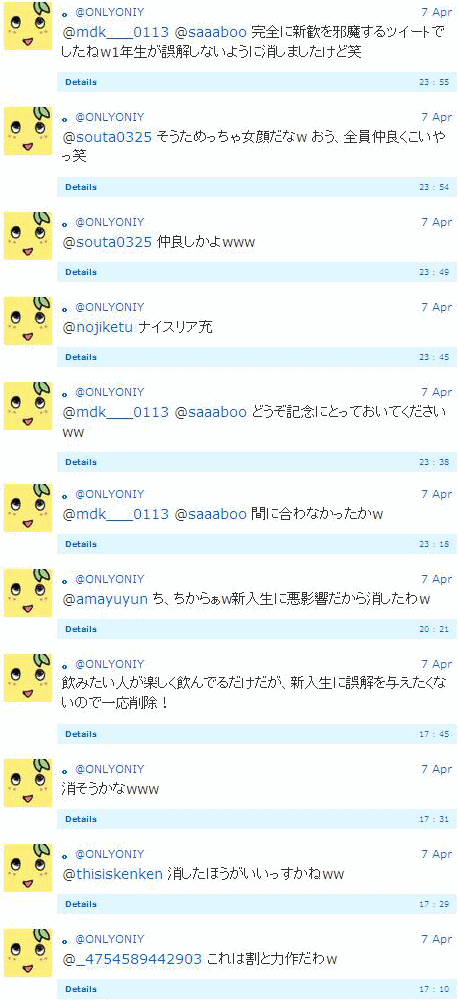The image size is (458, 1000).
Task: Click @ONLYONIY username on 17:31 tweet
Action: point(110,768)
